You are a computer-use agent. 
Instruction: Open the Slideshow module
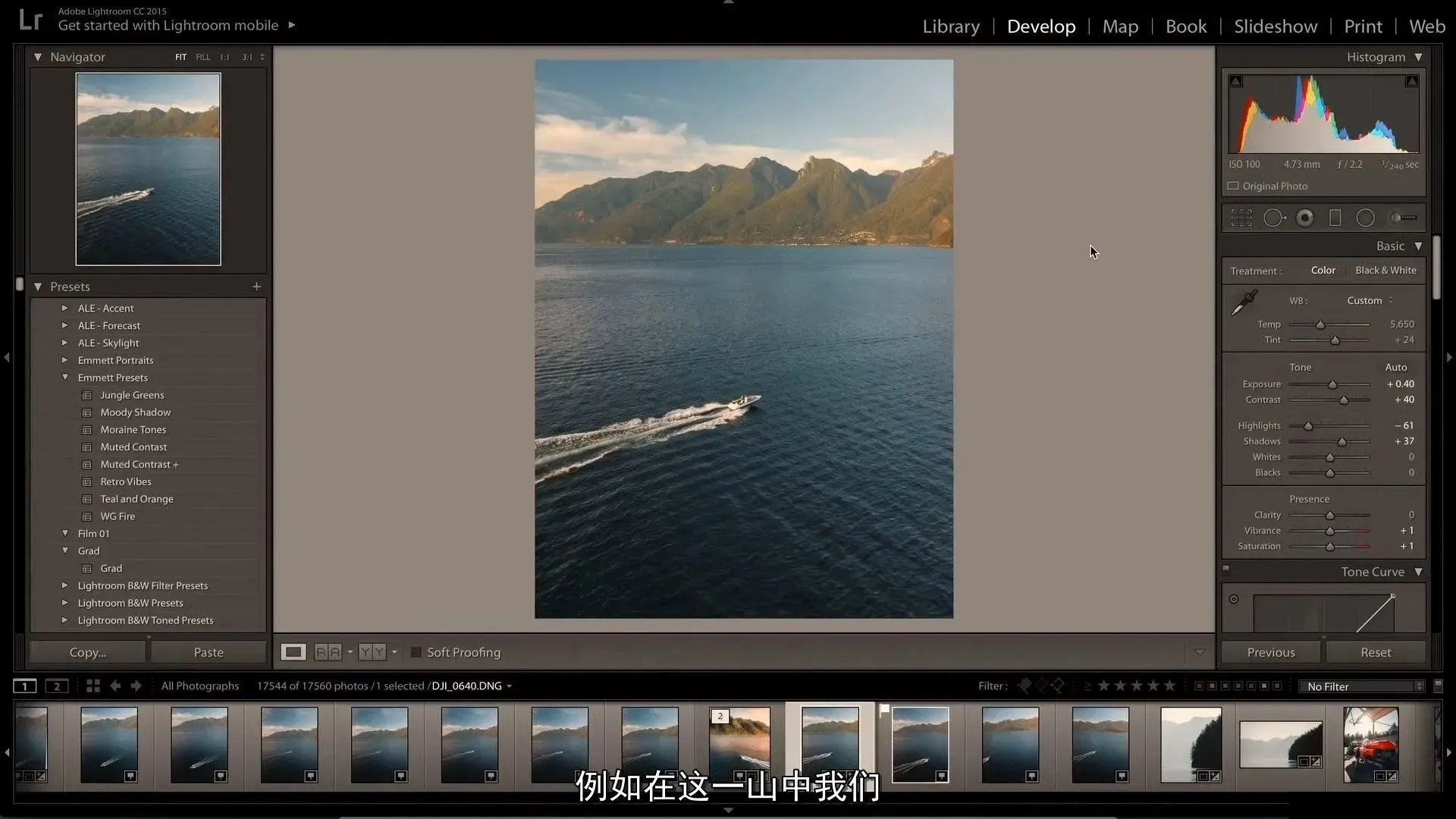pos(1276,27)
